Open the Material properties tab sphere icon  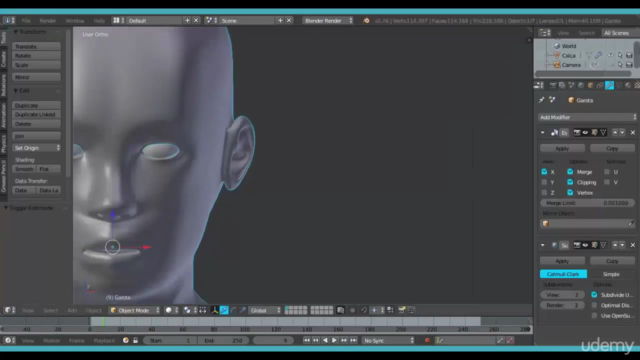coord(628,85)
